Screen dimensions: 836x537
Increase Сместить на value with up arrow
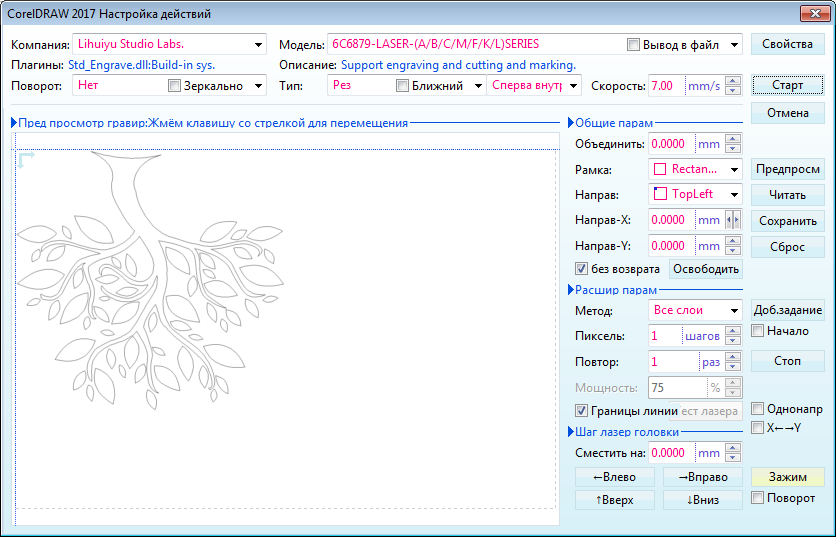733,448
